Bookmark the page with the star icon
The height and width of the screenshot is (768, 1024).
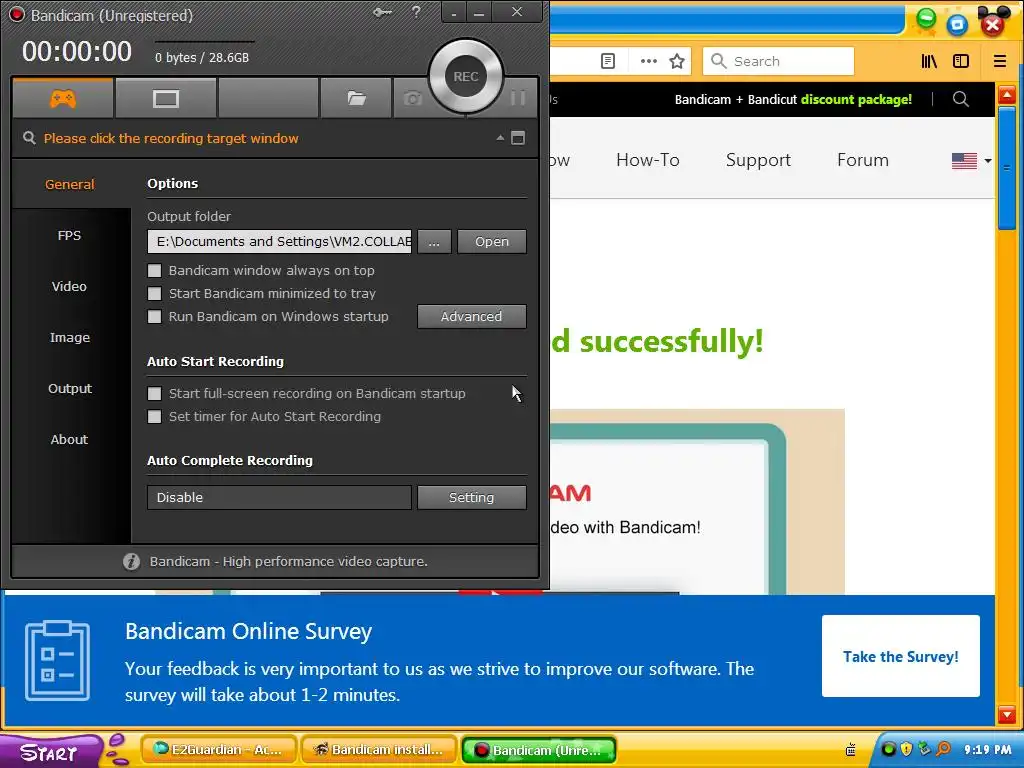pyautogui.click(x=677, y=61)
